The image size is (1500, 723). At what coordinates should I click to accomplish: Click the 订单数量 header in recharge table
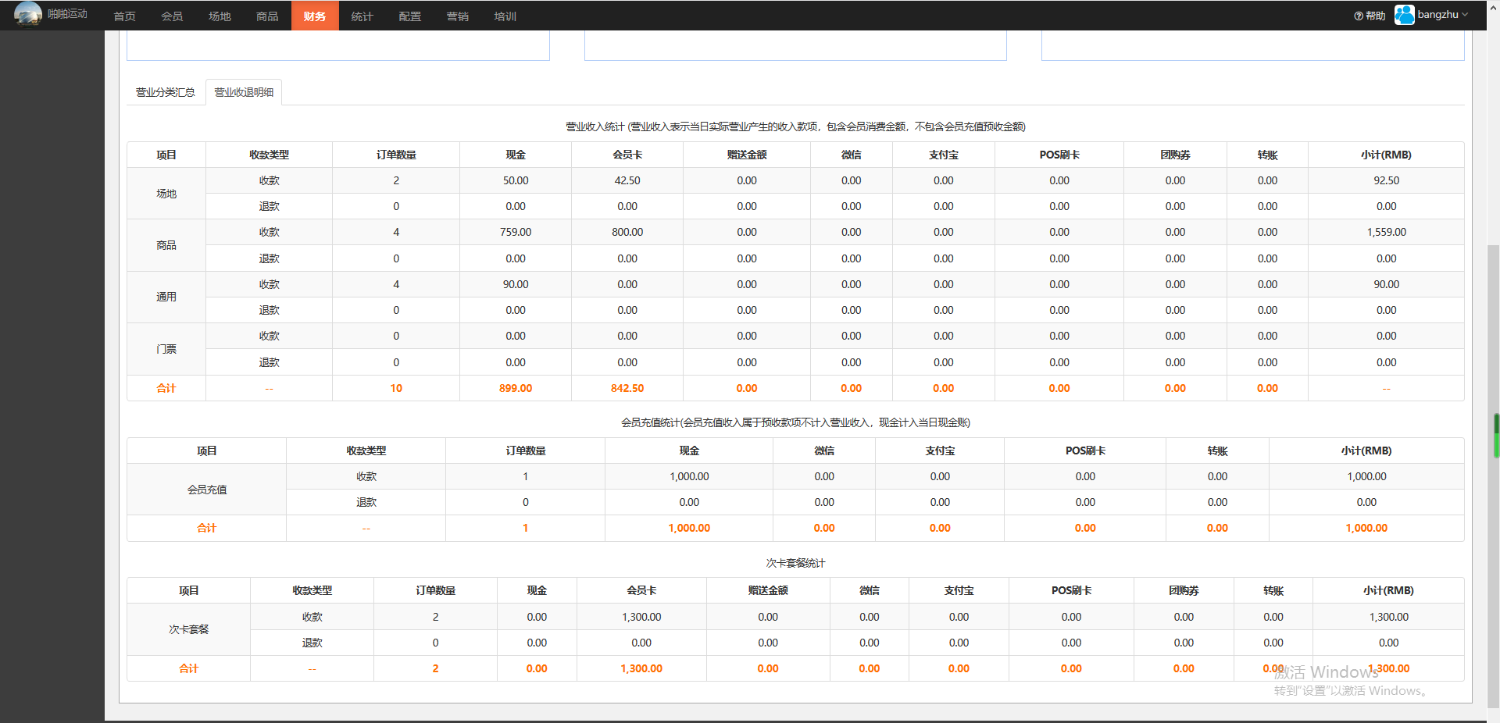coord(525,451)
